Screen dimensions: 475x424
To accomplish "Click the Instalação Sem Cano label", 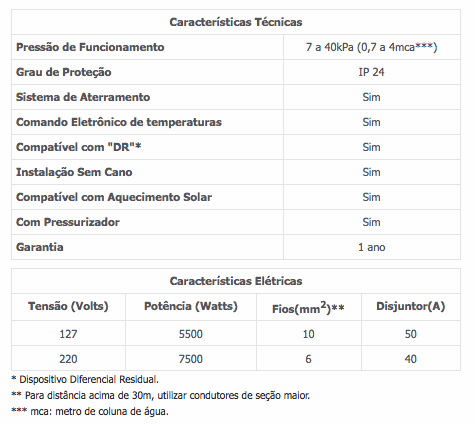I will tap(74, 172).
